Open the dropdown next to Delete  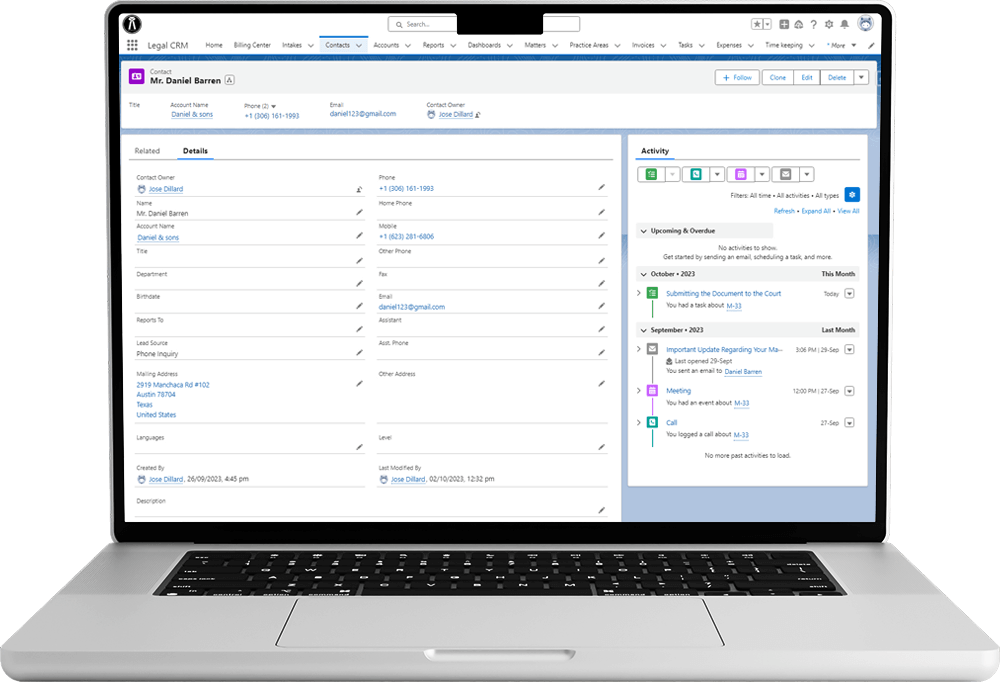861,77
